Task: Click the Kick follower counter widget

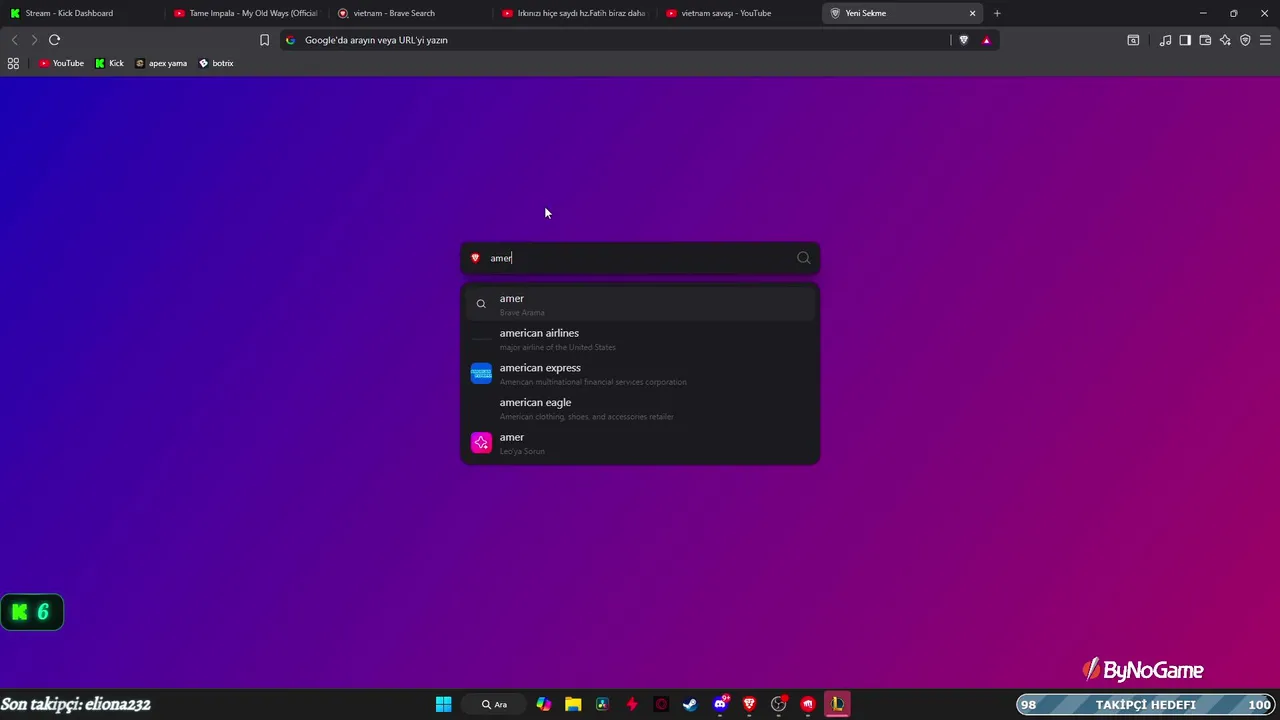Action: (32, 612)
